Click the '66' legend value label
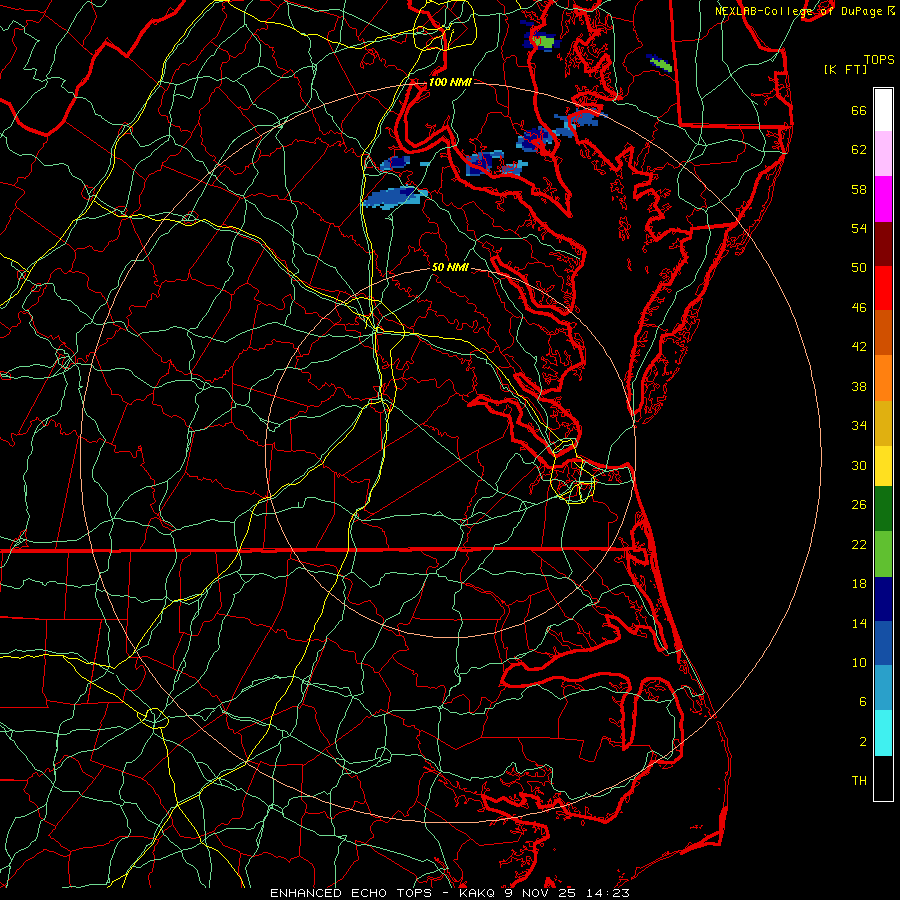The width and height of the screenshot is (900, 900). (859, 111)
